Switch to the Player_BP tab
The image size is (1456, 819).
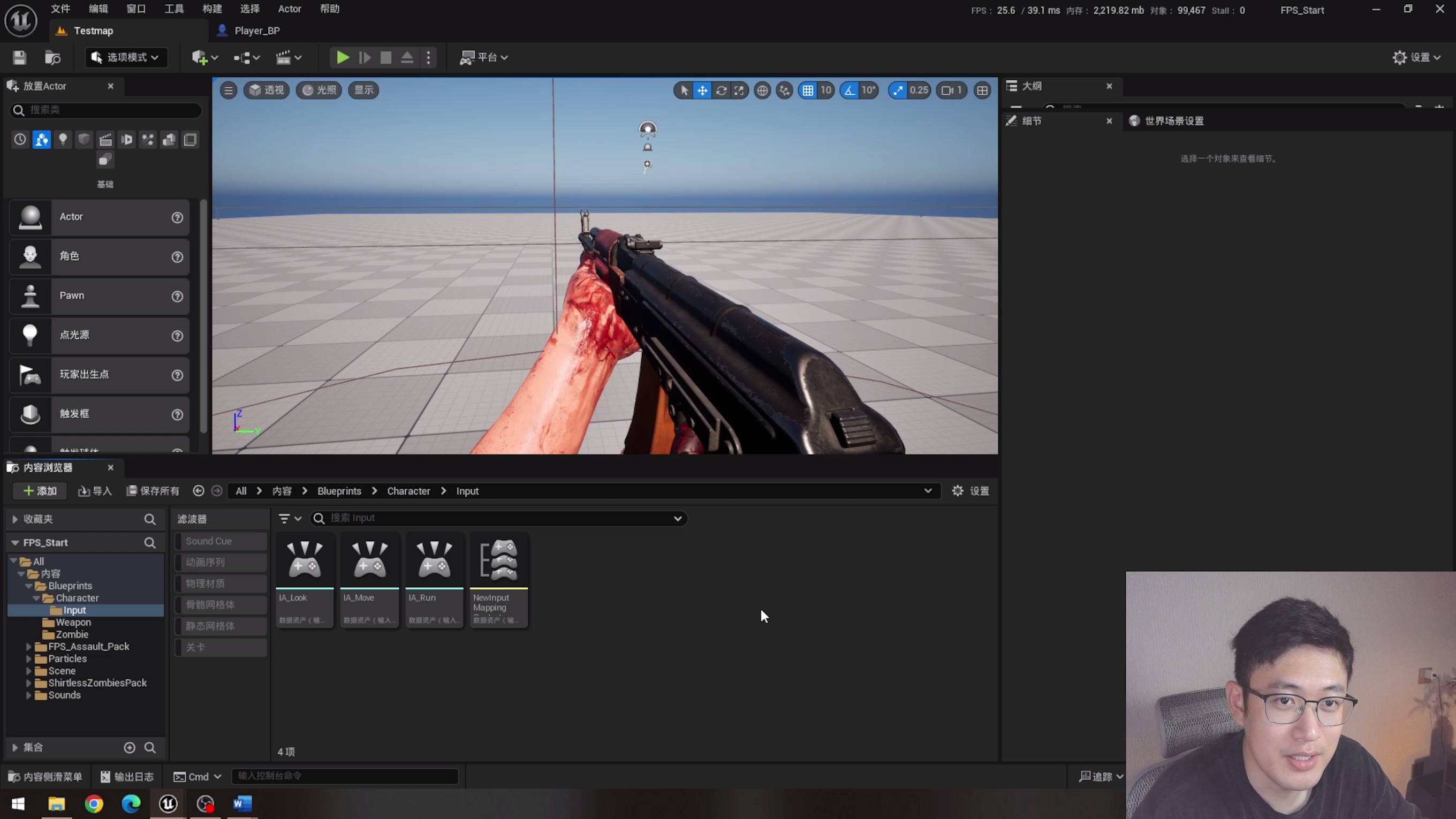click(x=256, y=31)
